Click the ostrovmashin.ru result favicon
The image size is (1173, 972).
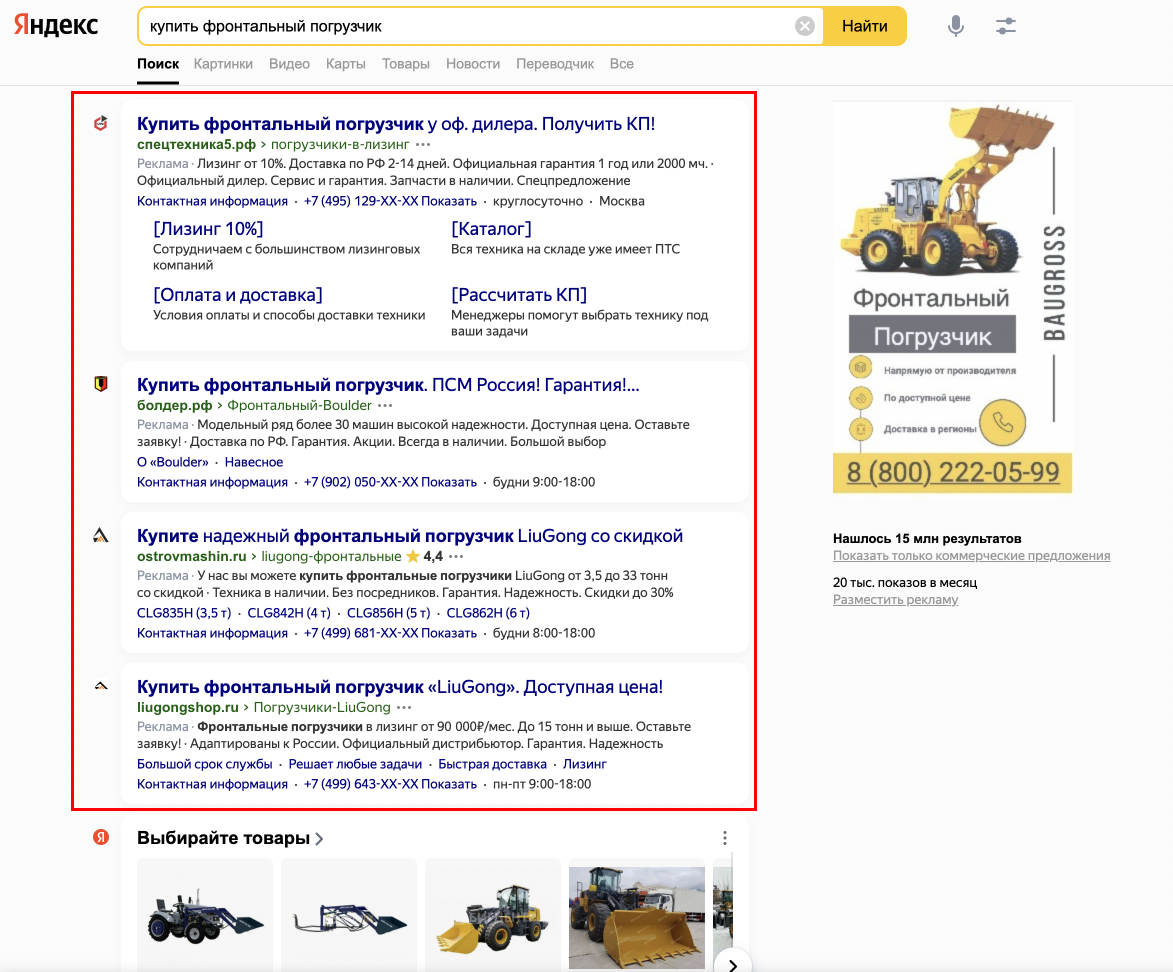coord(101,536)
